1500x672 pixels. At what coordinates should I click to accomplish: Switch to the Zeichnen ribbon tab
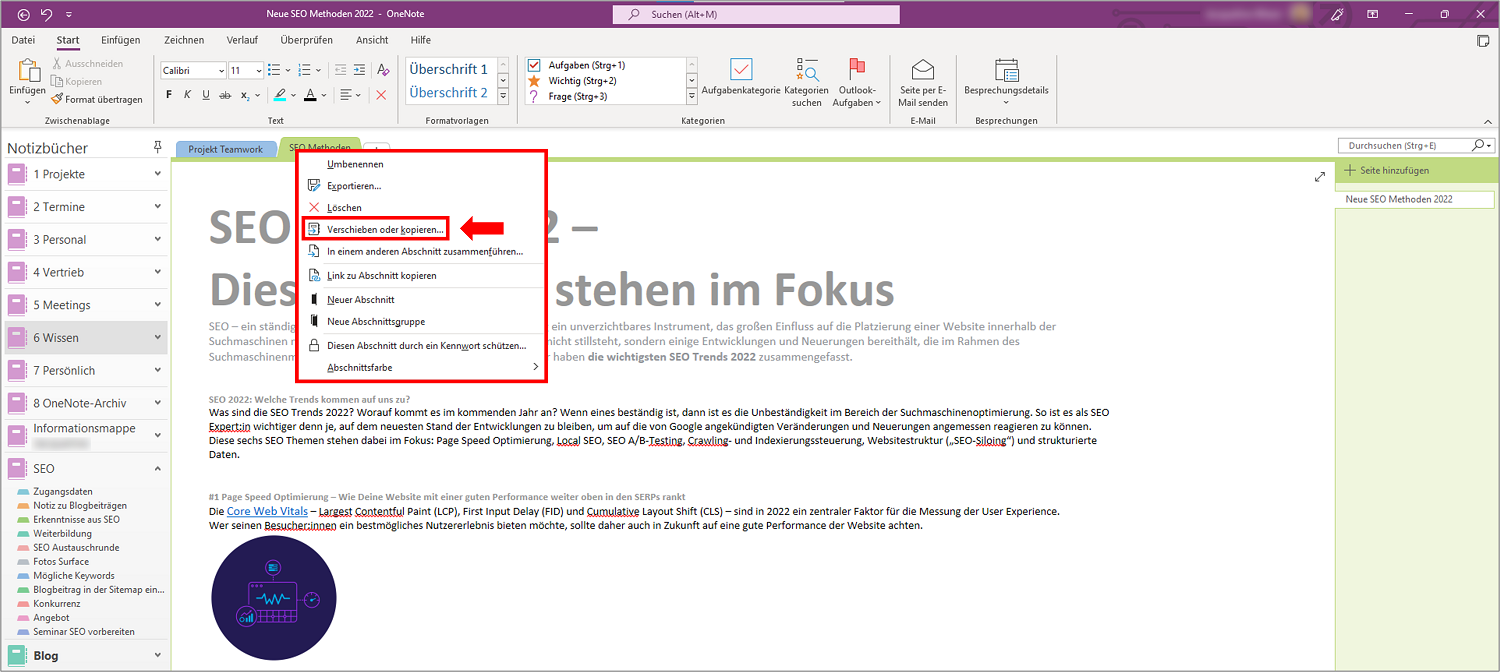pos(184,40)
